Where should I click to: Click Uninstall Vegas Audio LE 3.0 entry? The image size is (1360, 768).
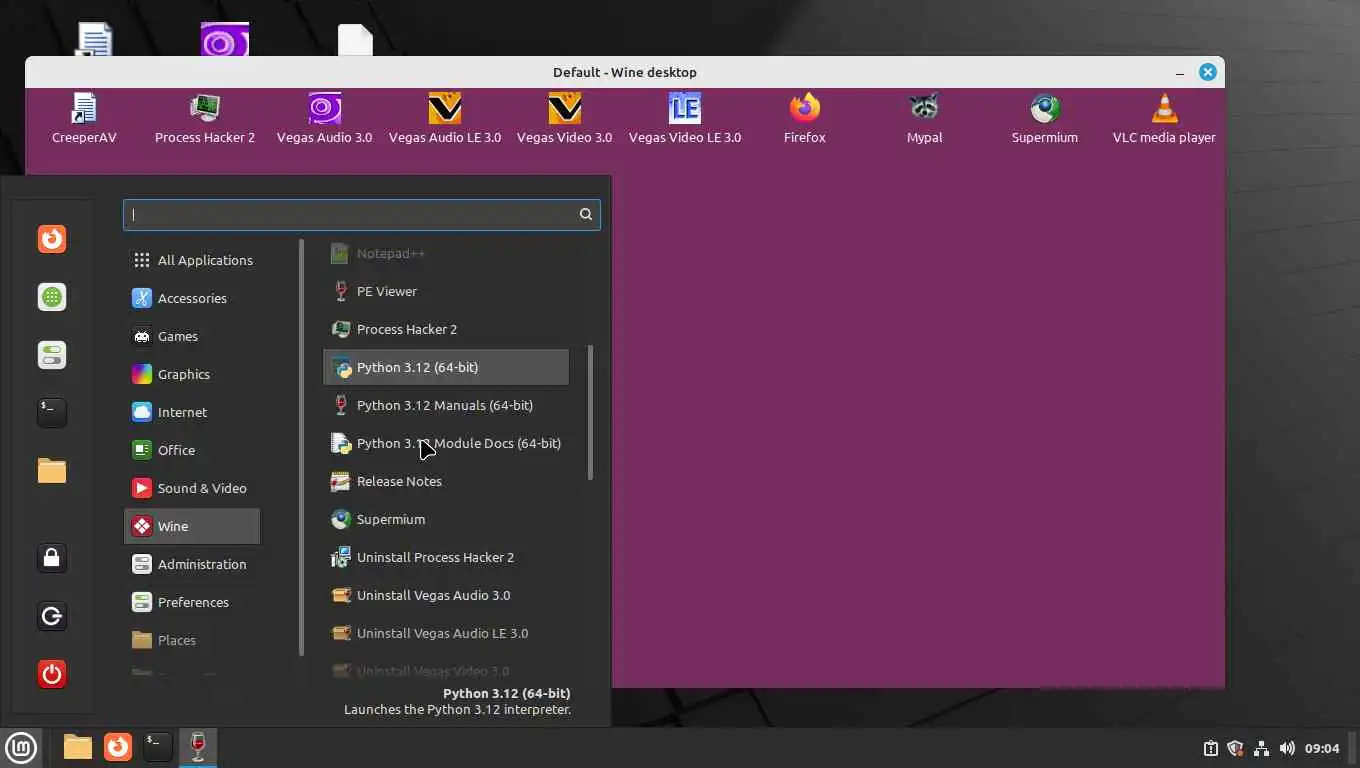446,633
